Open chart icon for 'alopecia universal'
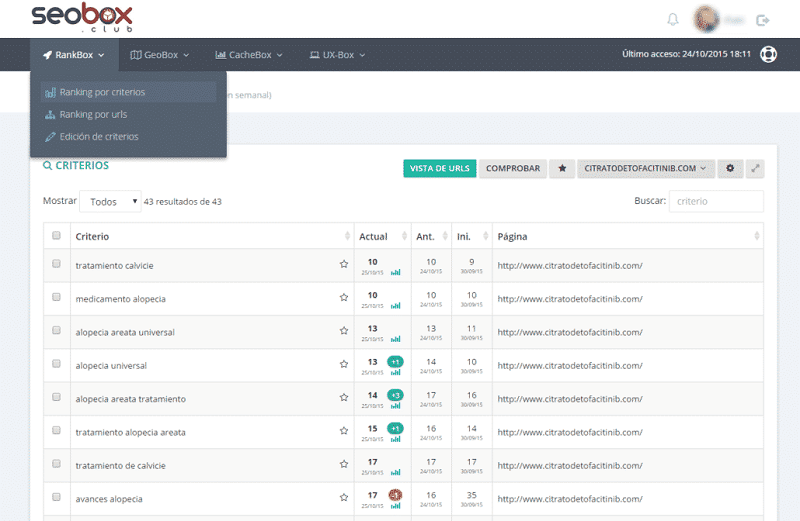 coord(395,373)
